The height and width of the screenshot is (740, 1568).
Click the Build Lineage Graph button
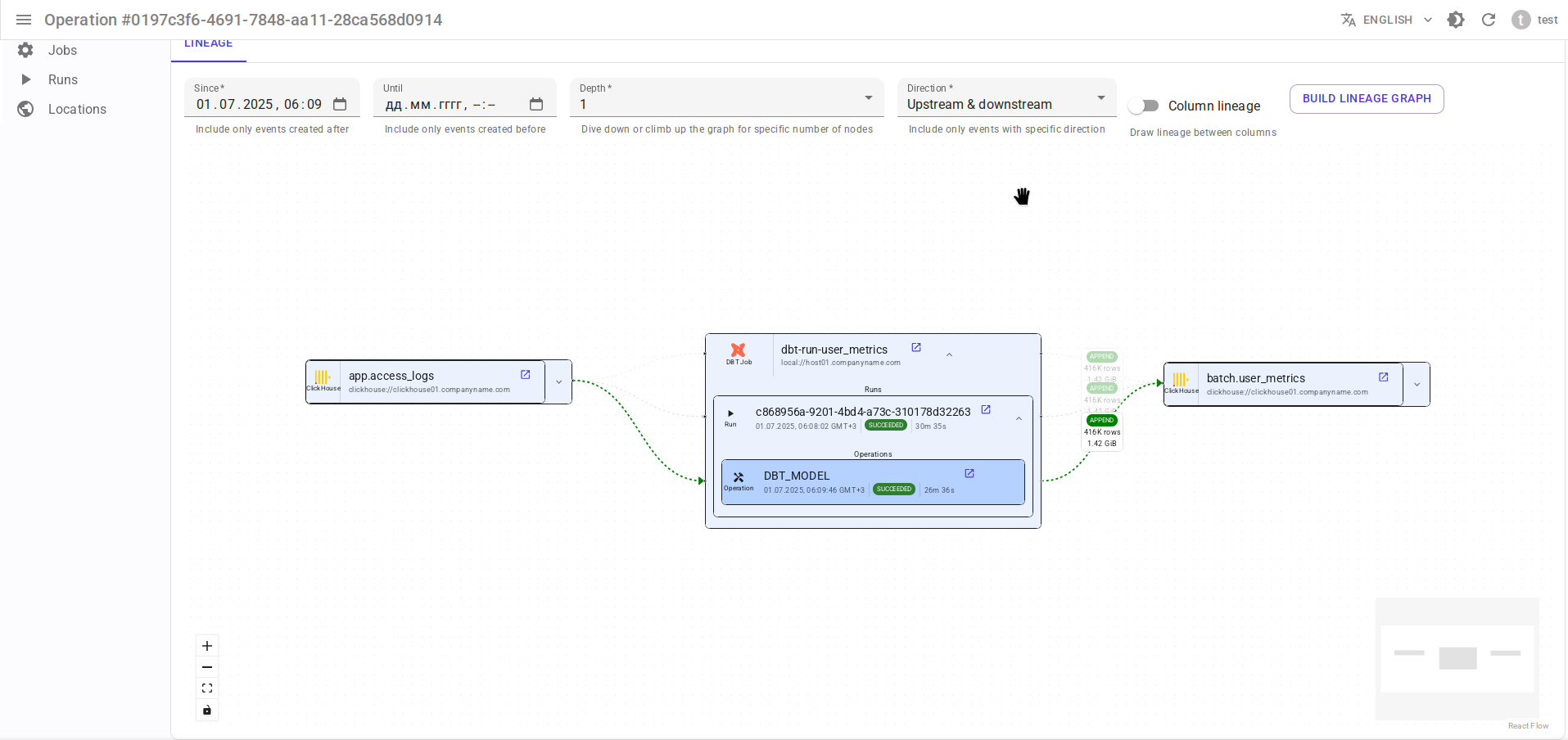(1366, 99)
